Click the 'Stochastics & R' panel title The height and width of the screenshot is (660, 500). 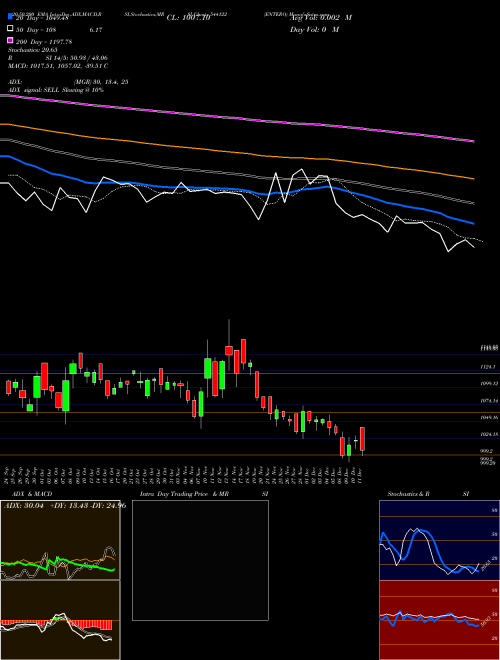(x=409, y=494)
